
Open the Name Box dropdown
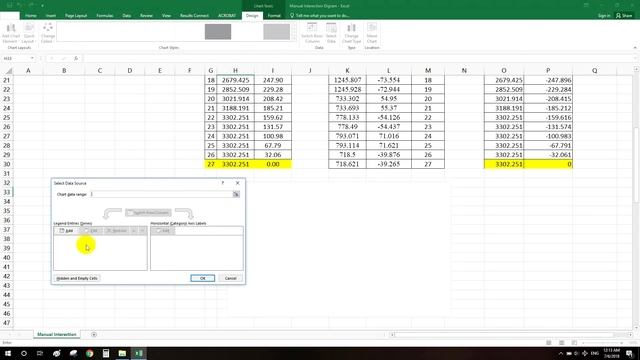coord(32,58)
